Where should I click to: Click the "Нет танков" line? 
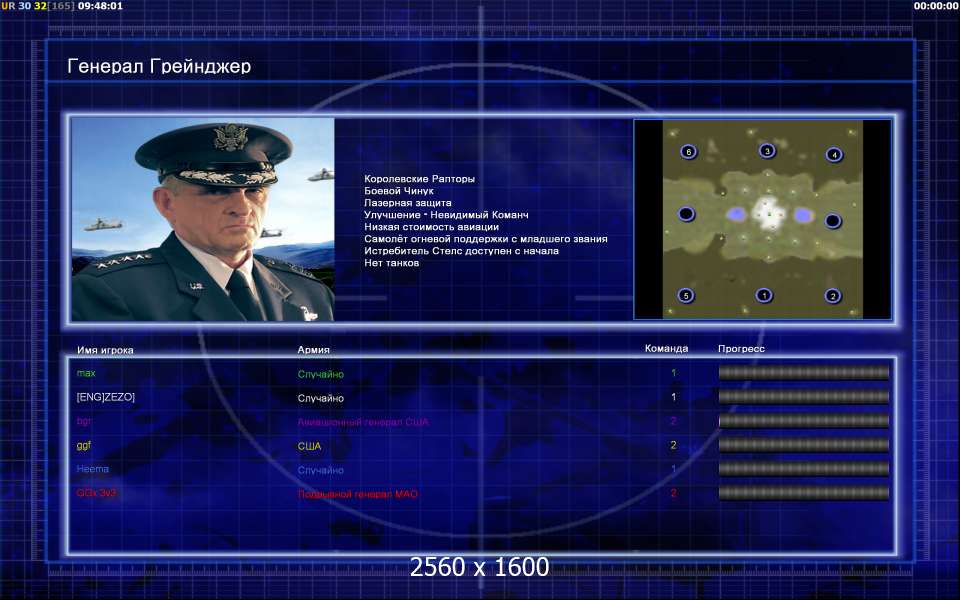pos(391,263)
